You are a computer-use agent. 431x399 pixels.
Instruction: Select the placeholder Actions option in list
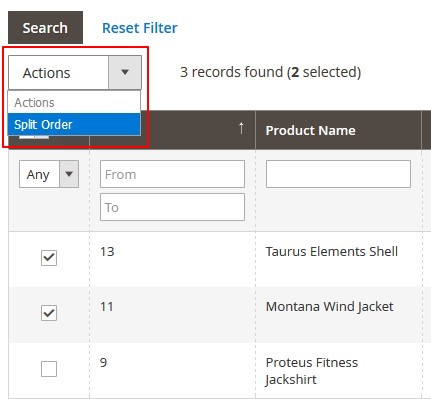point(74,103)
